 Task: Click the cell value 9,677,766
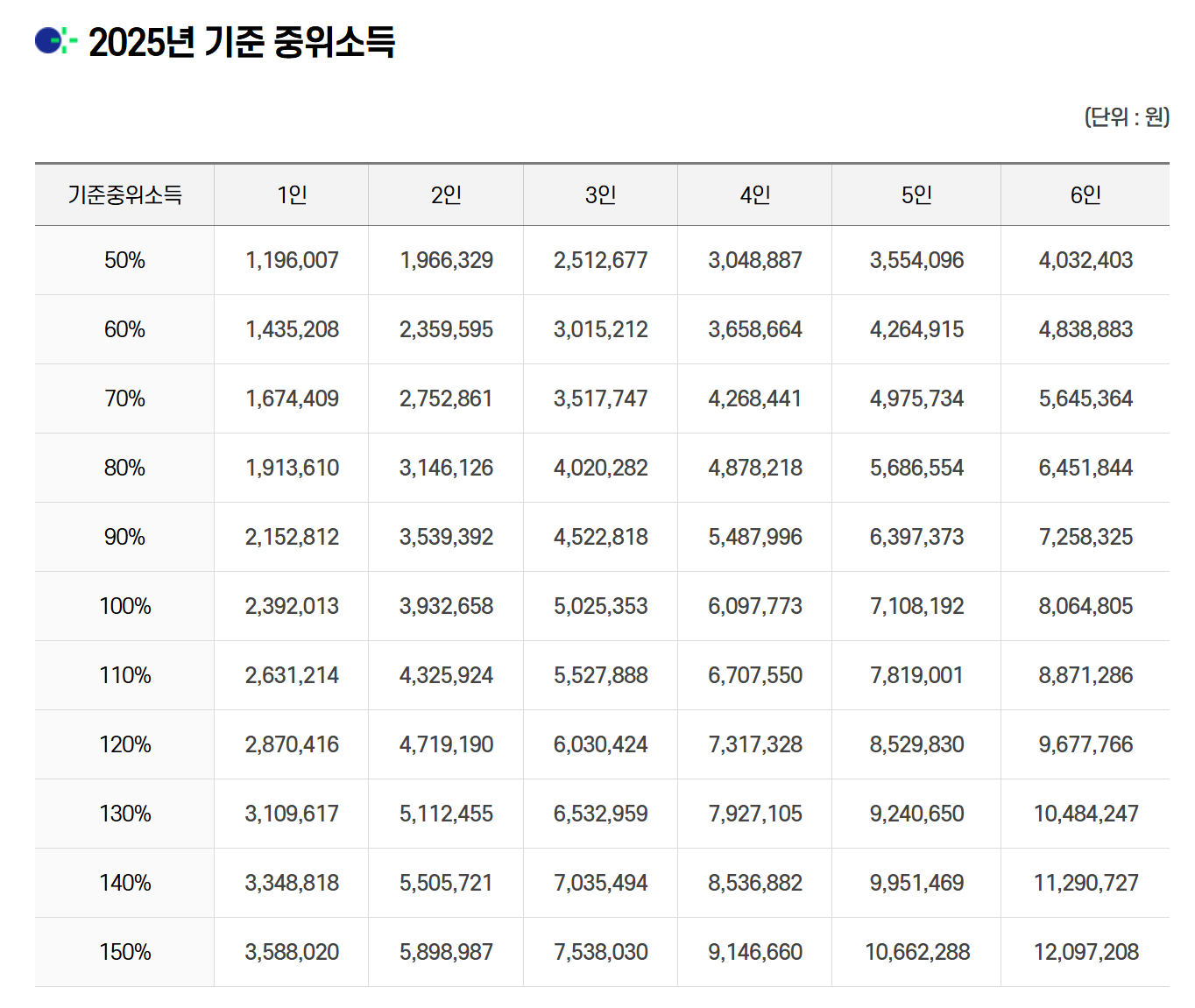tap(1085, 744)
